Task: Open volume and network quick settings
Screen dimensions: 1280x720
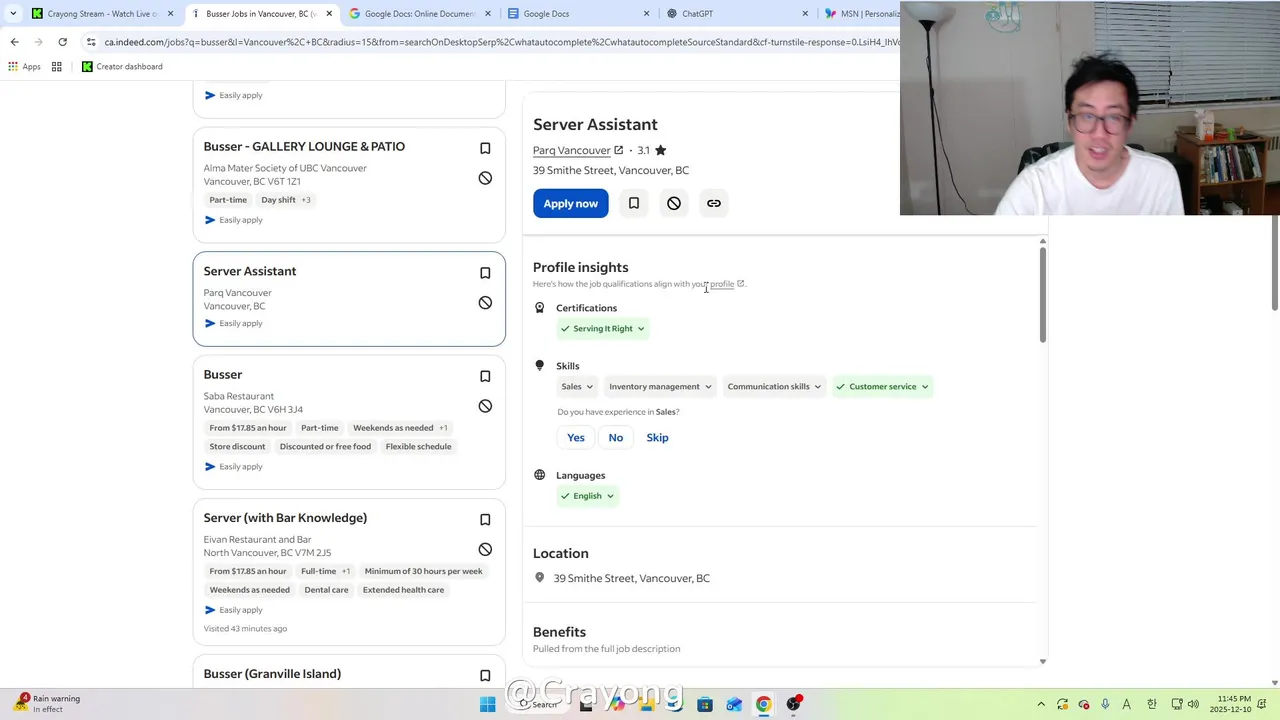Action: 1185,704
